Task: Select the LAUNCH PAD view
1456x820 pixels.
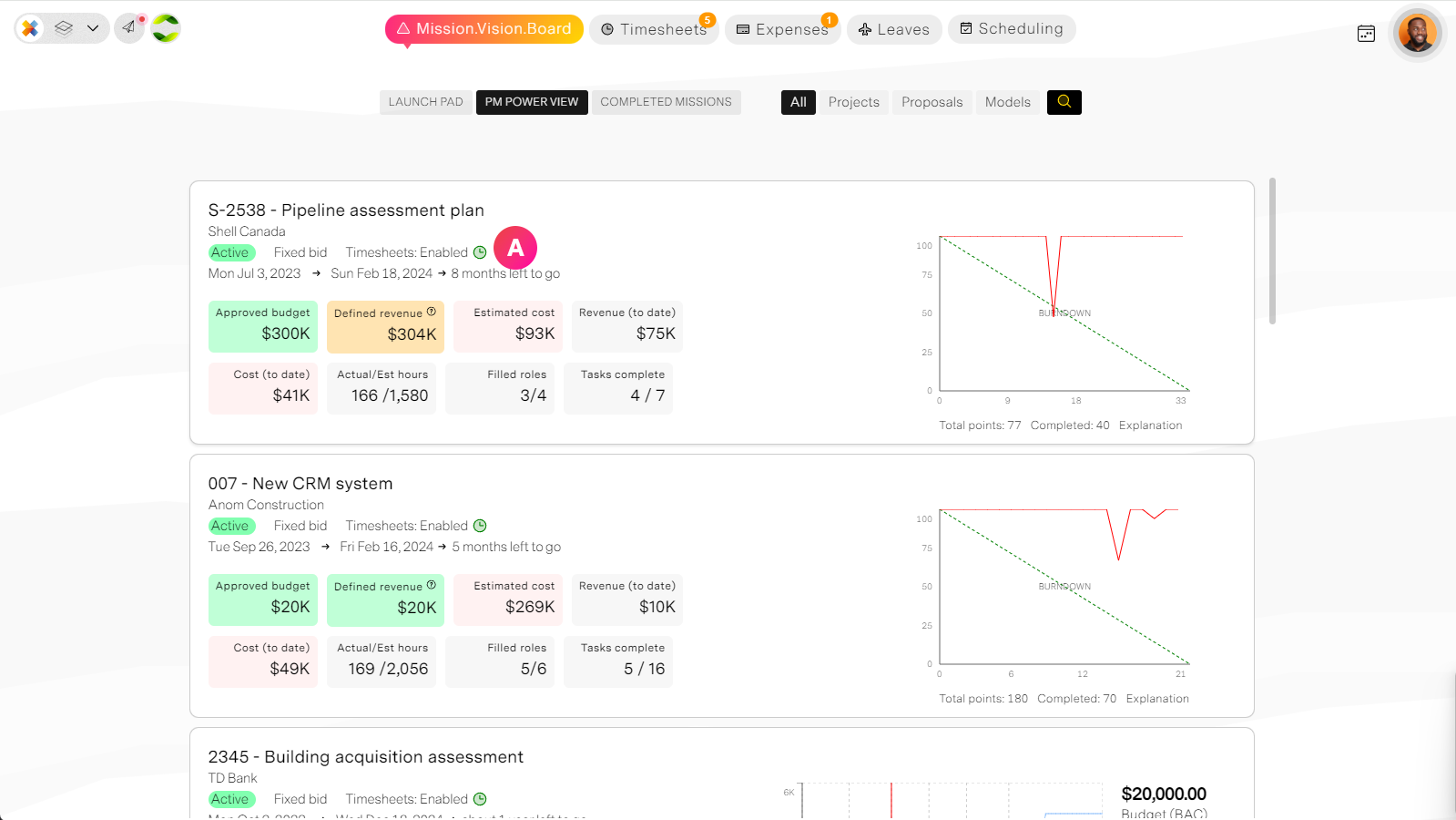Action: [426, 102]
